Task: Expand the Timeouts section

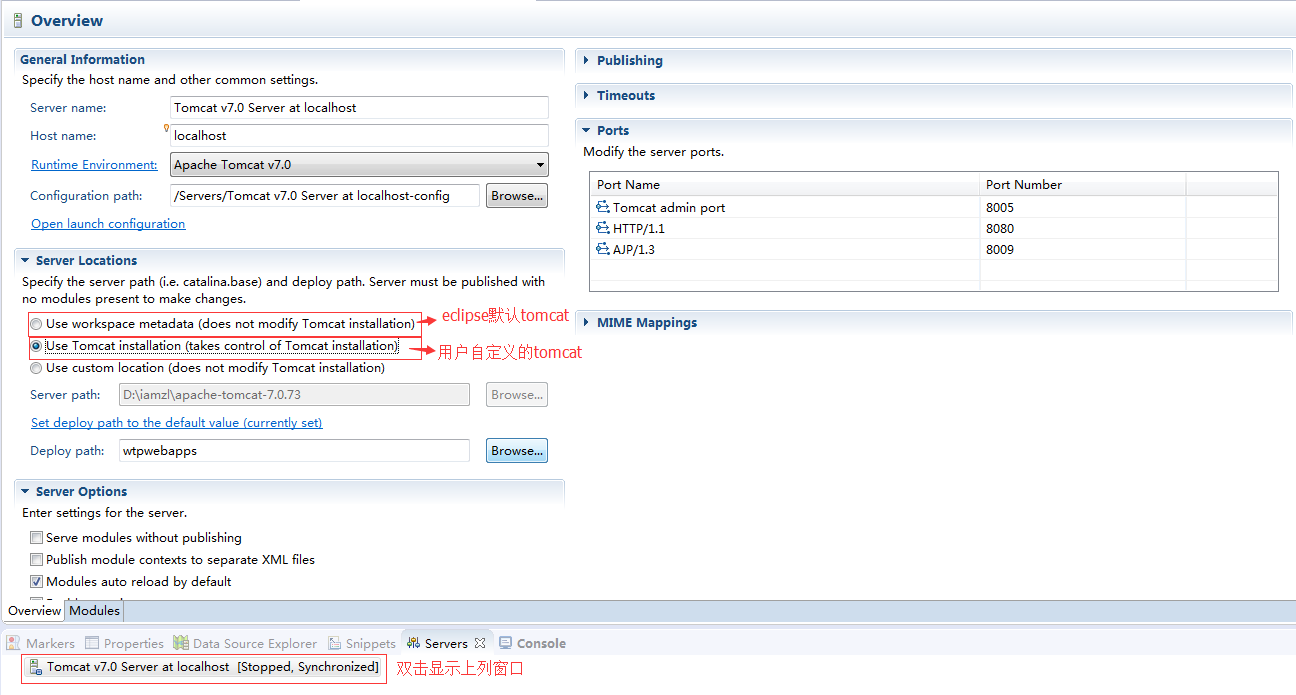Action: tap(587, 96)
